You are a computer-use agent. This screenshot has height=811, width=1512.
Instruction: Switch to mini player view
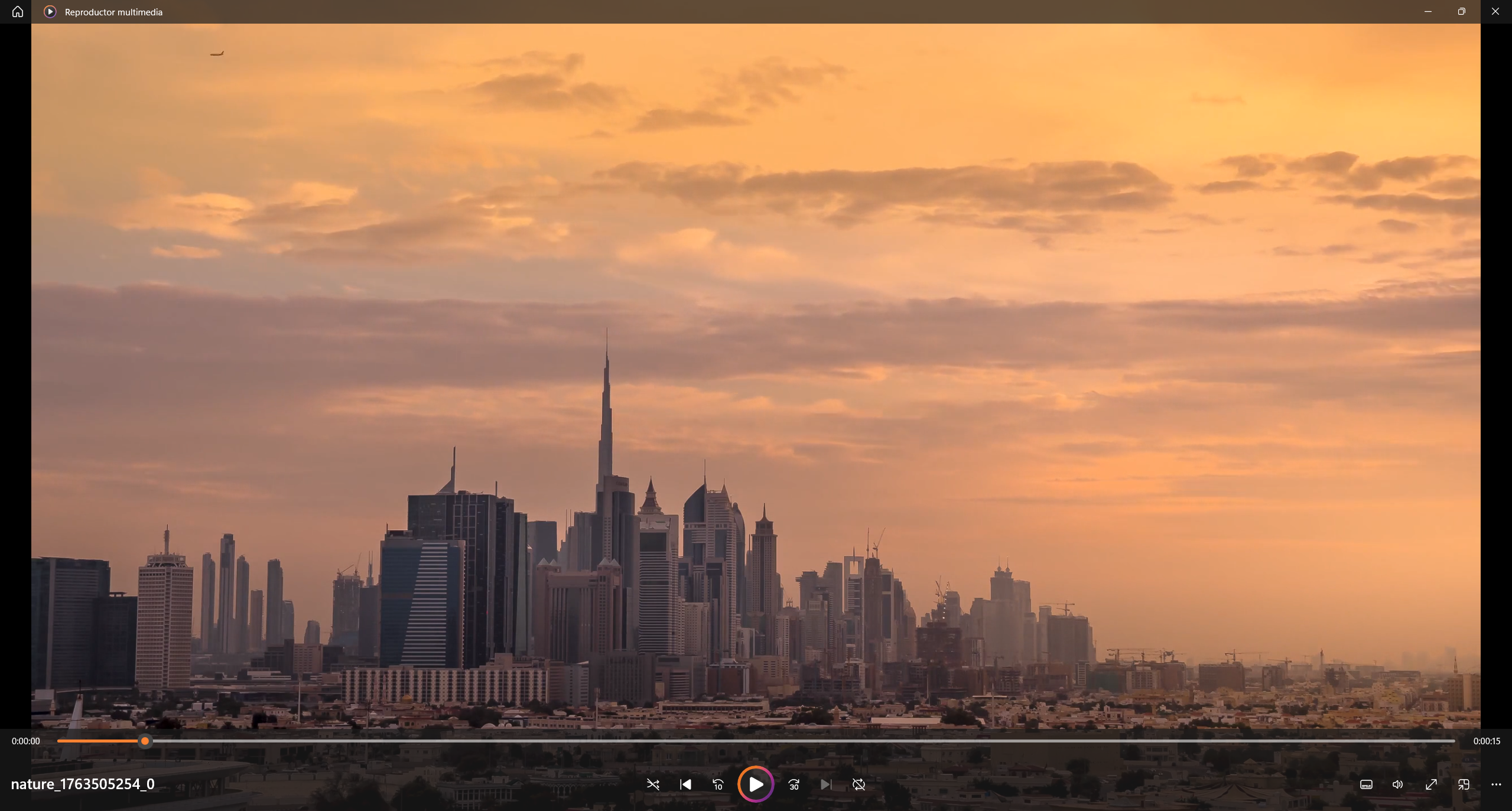pyautogui.click(x=1463, y=784)
